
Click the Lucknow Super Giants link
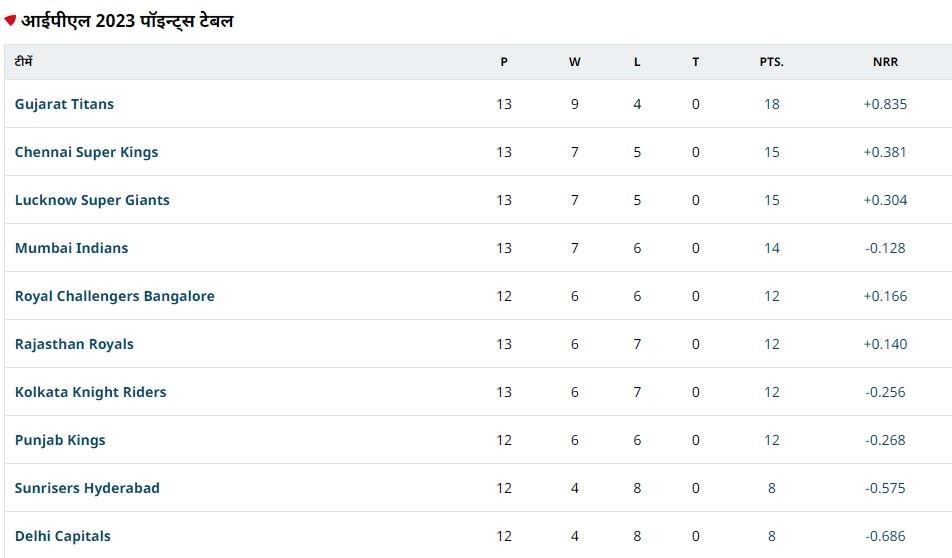coord(92,200)
